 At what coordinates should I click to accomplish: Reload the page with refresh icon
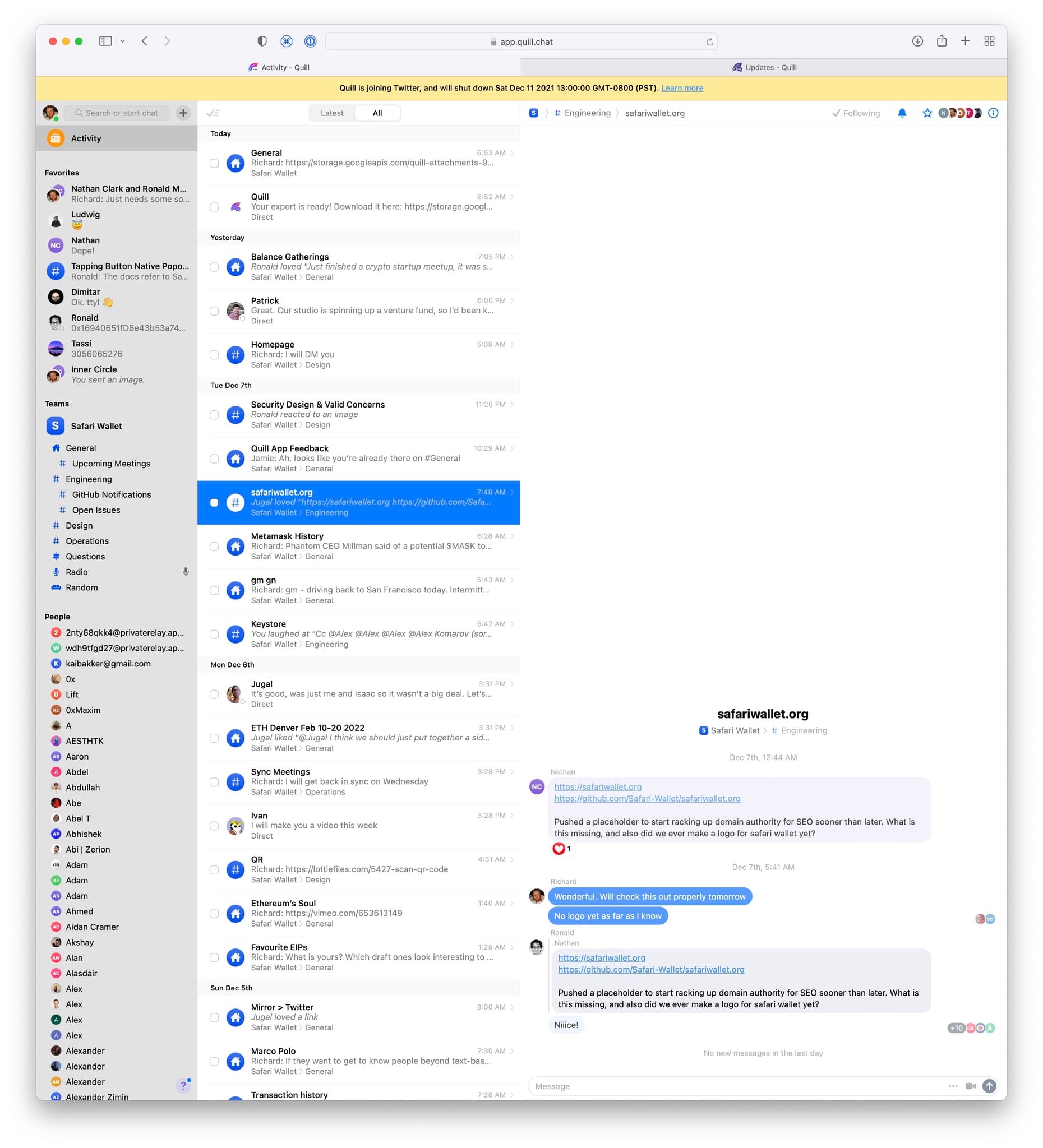710,41
